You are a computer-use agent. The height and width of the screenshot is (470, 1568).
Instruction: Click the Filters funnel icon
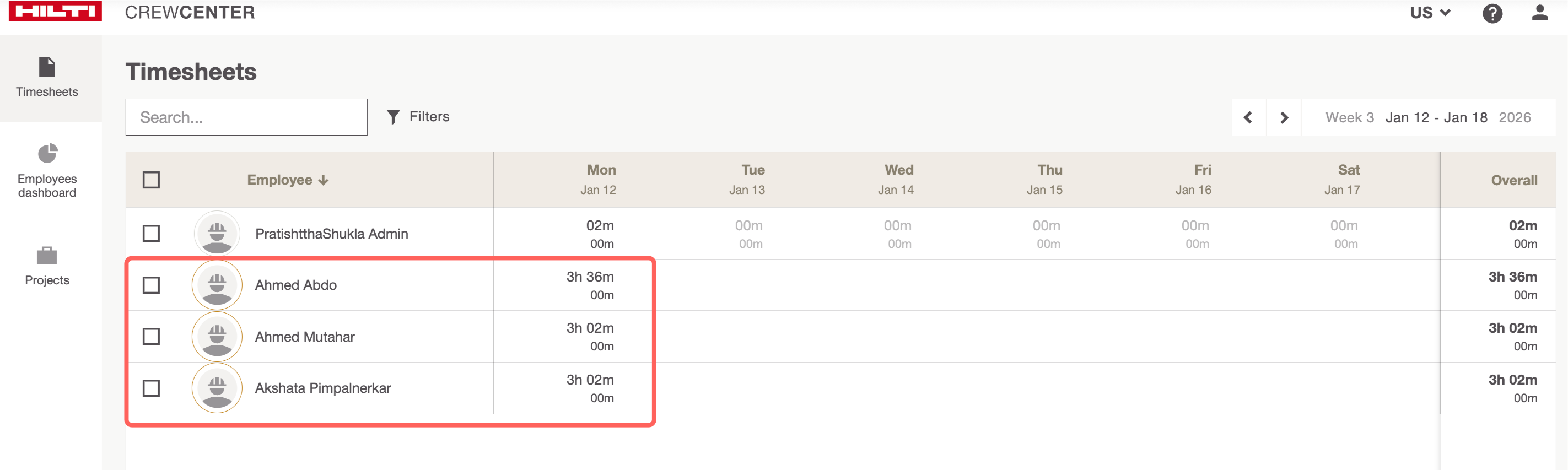[x=393, y=117]
